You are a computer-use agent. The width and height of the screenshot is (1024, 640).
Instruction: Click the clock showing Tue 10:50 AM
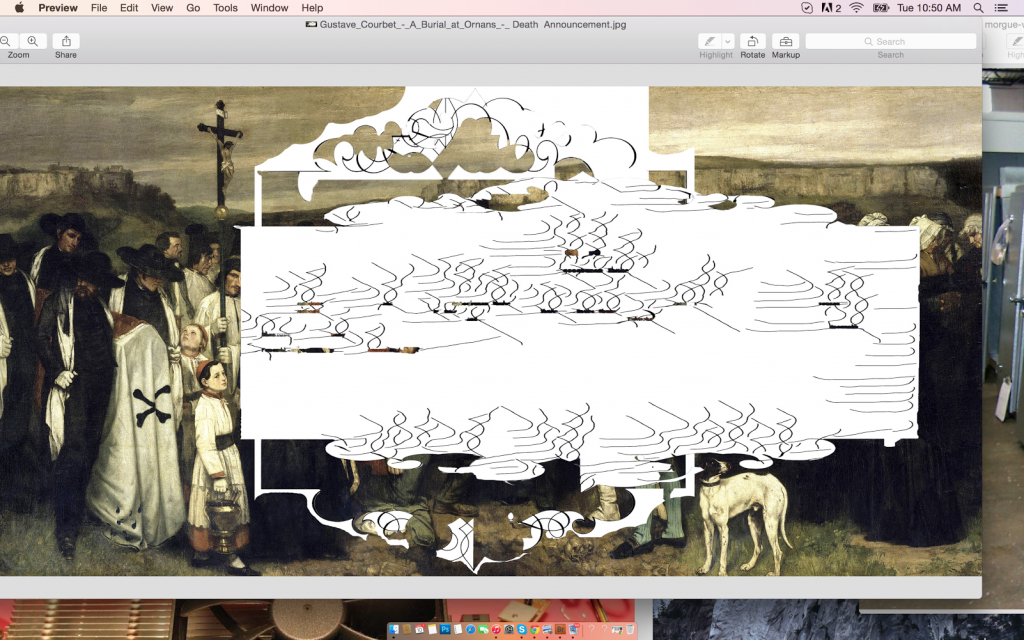(929, 8)
